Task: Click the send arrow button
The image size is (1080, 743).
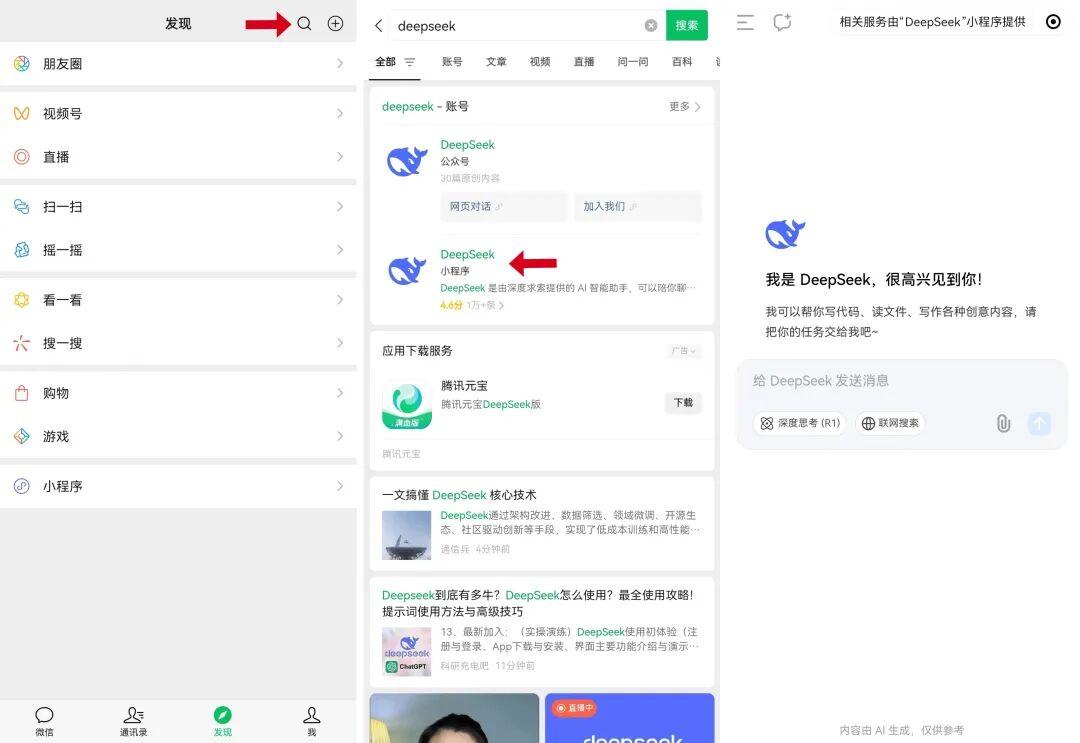Action: tap(1039, 423)
